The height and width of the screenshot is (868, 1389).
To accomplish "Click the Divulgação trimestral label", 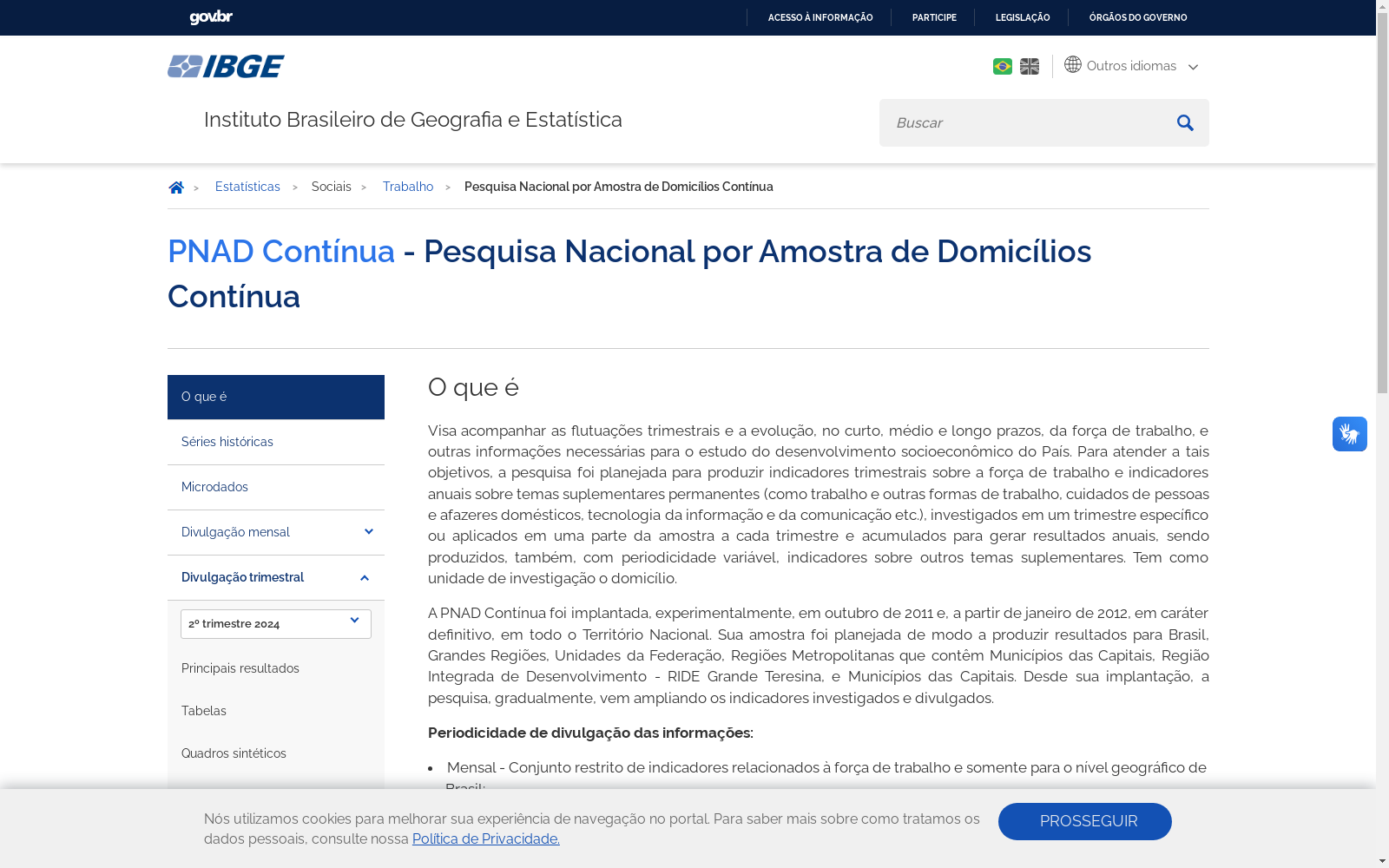I will [242, 577].
